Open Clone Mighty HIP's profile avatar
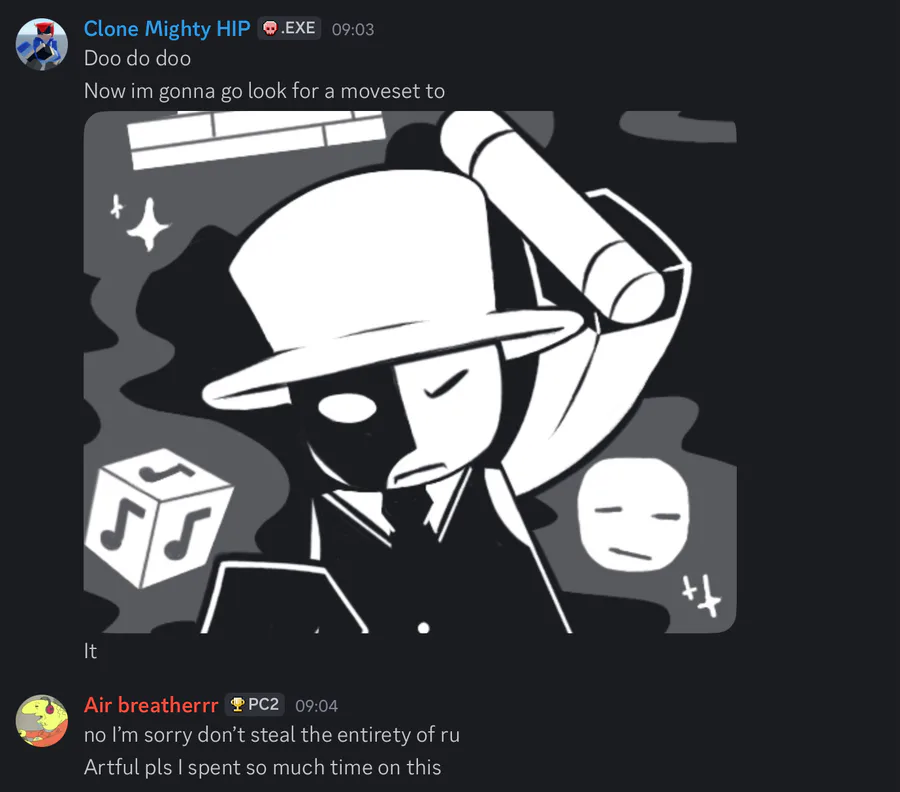Viewport: 900px width, 792px height. click(42, 44)
